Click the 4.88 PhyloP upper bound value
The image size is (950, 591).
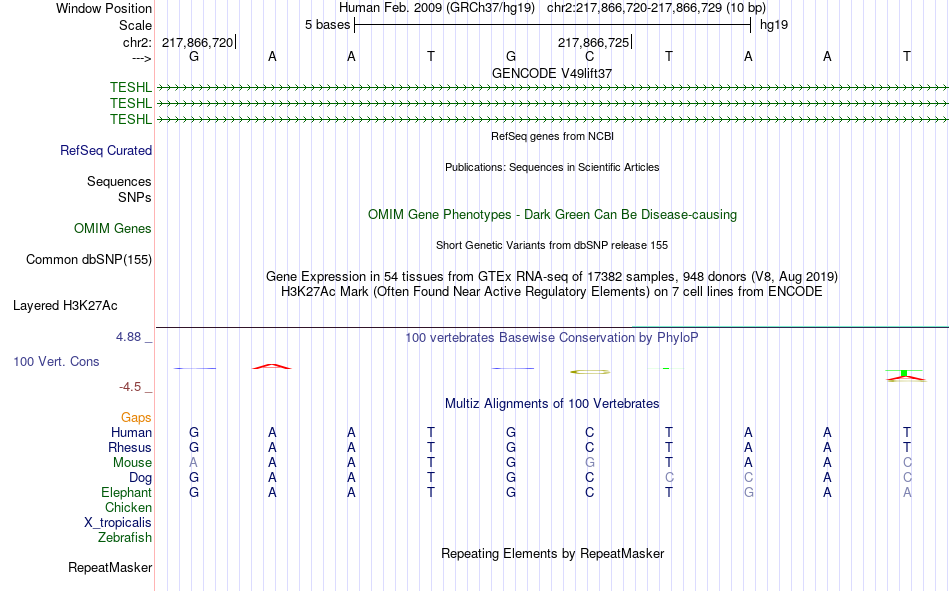tap(128, 336)
